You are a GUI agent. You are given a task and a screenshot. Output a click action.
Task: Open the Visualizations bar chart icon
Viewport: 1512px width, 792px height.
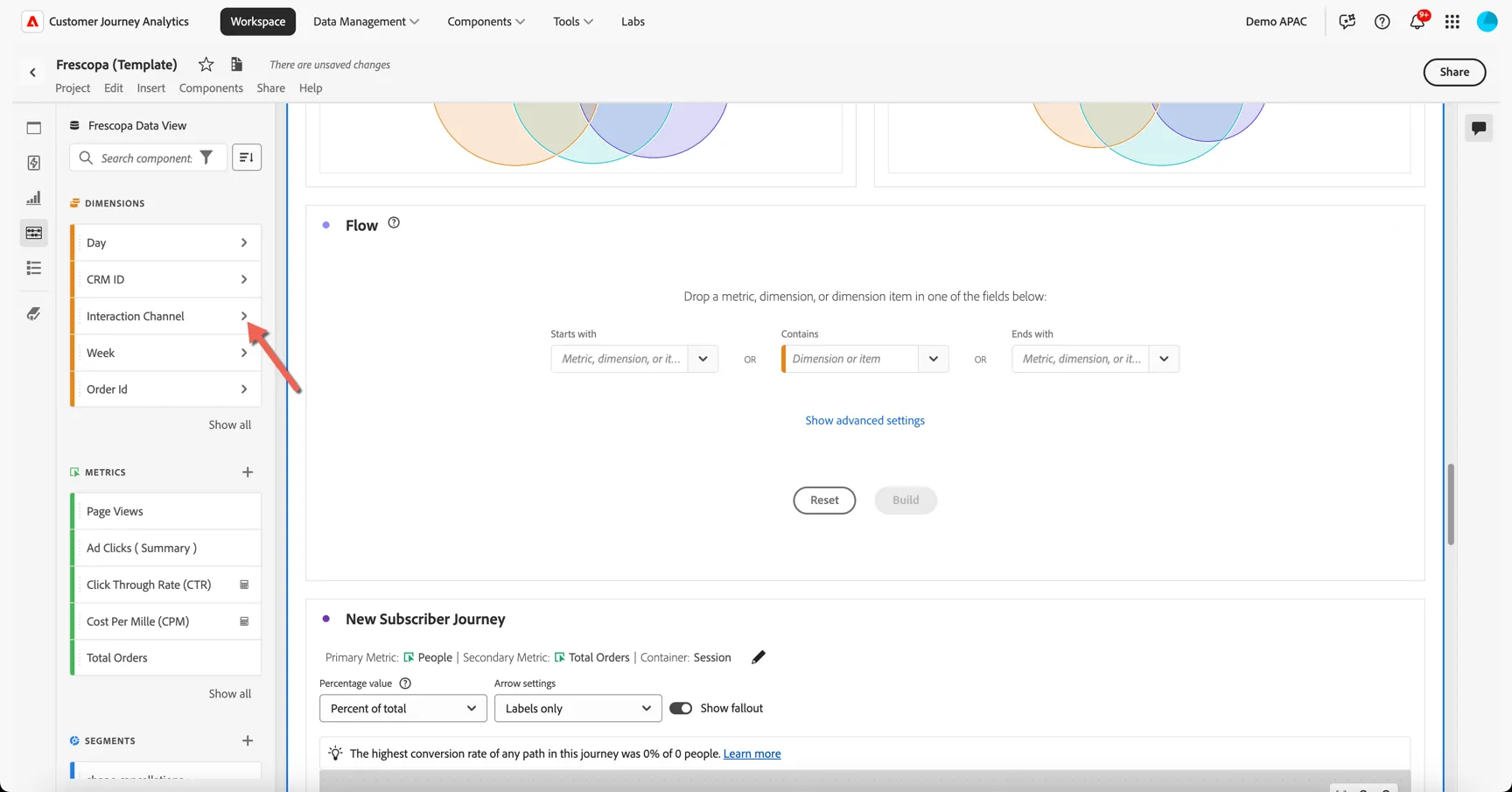click(33, 198)
